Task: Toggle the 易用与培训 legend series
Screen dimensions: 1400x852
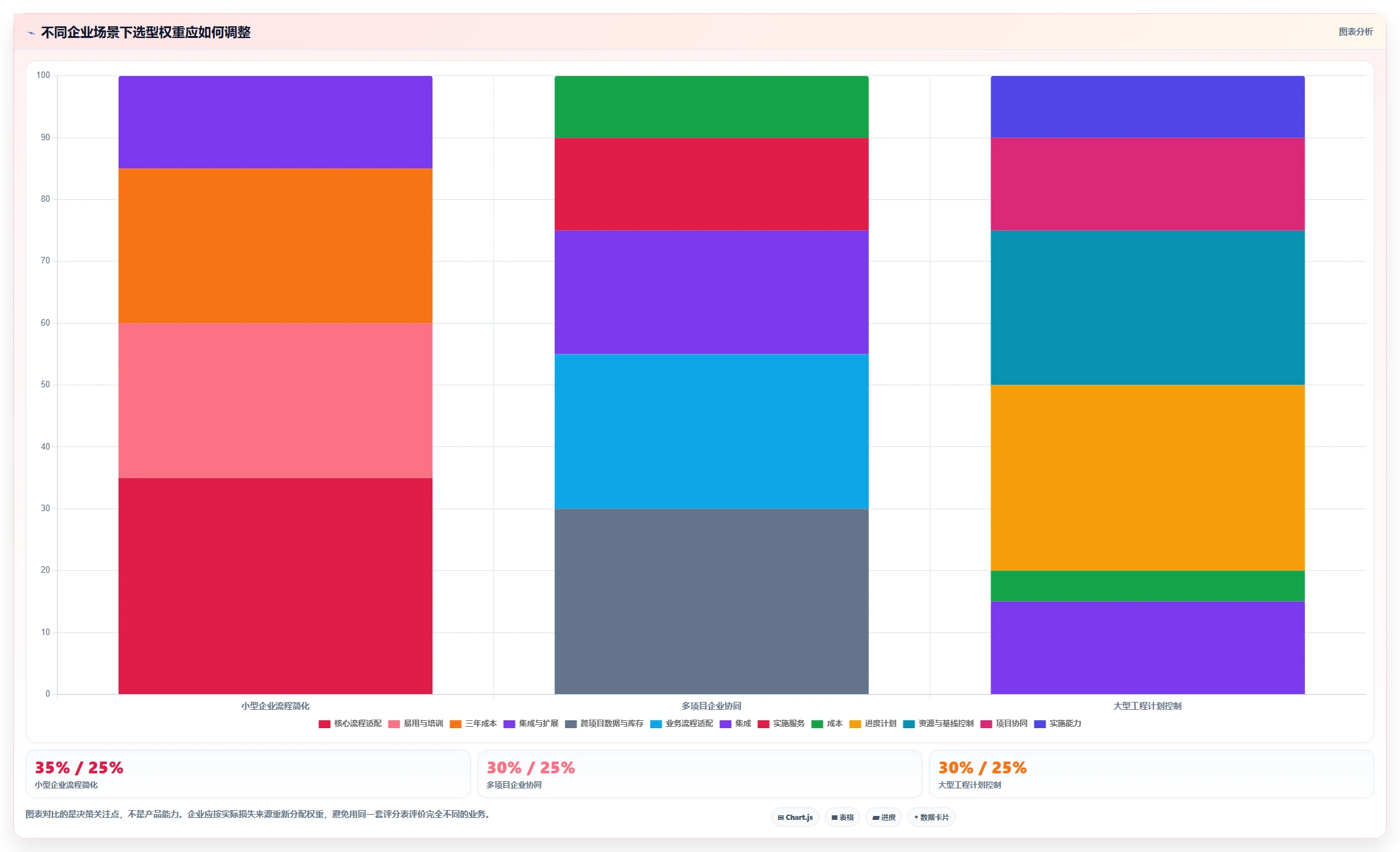Action: click(415, 724)
